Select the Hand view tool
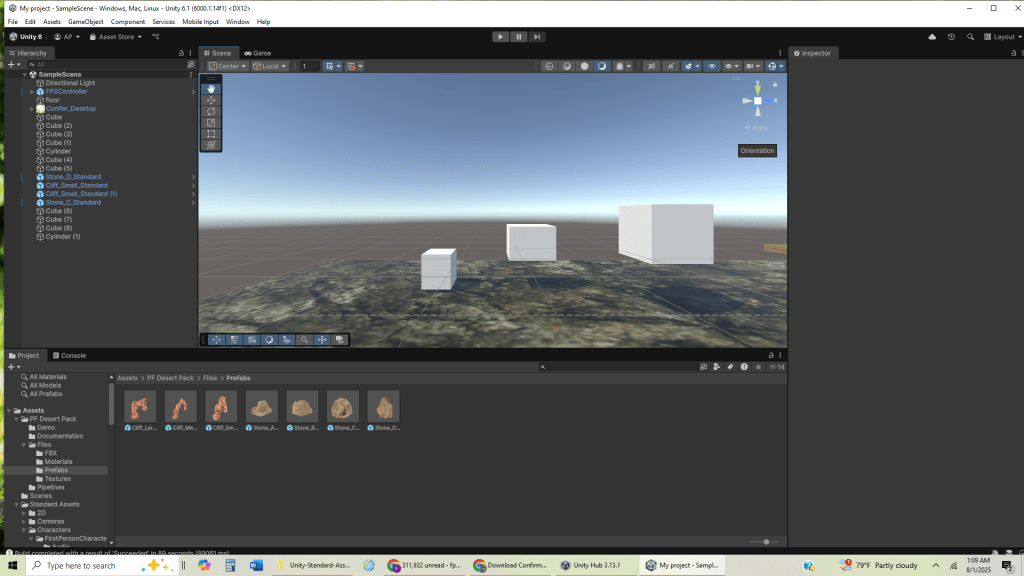 point(211,89)
